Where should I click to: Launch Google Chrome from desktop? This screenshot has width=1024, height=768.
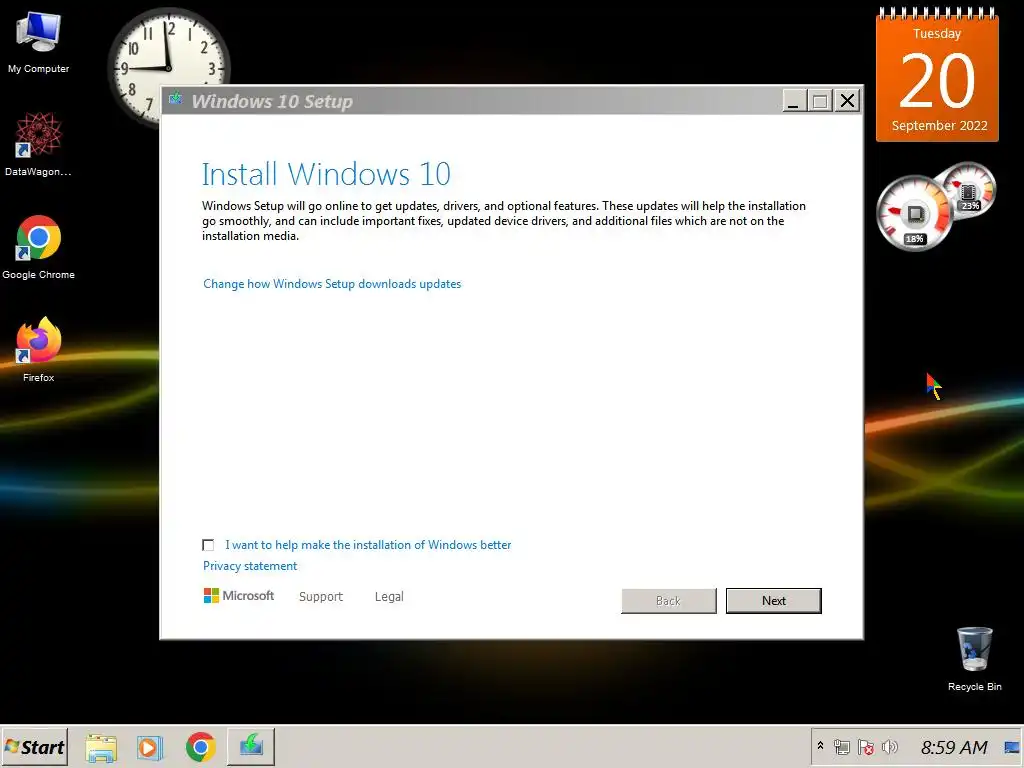(x=39, y=247)
